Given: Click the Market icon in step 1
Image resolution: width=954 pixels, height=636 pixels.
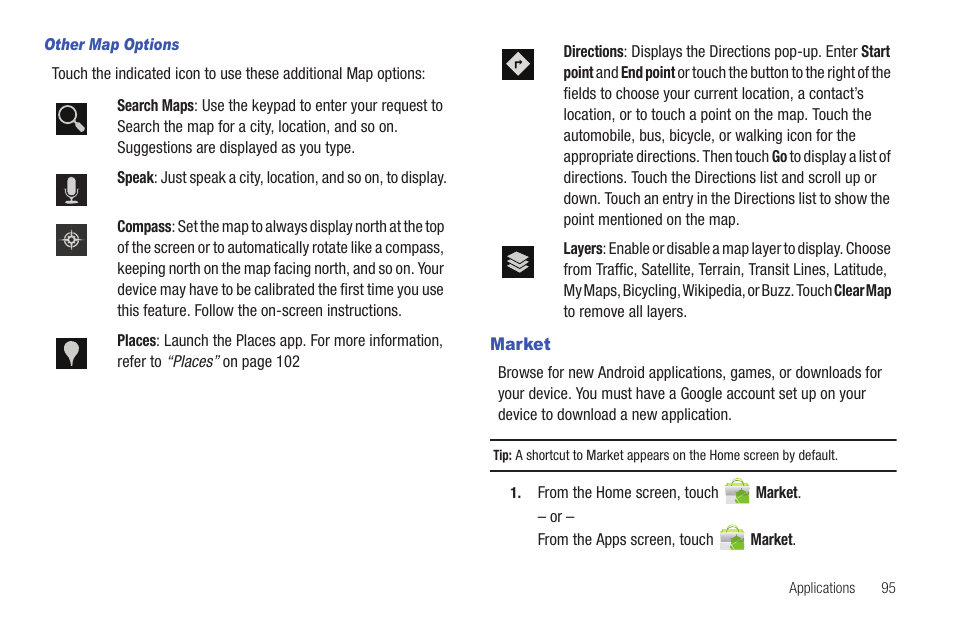Looking at the screenshot, I should point(737,492).
